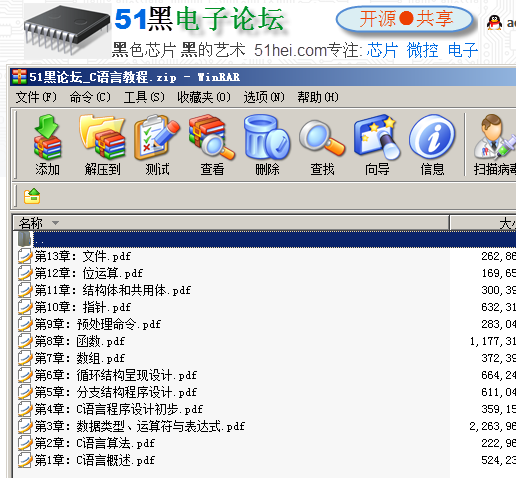Click the WinRAR title bar icon
516x478 pixels.
point(19,77)
